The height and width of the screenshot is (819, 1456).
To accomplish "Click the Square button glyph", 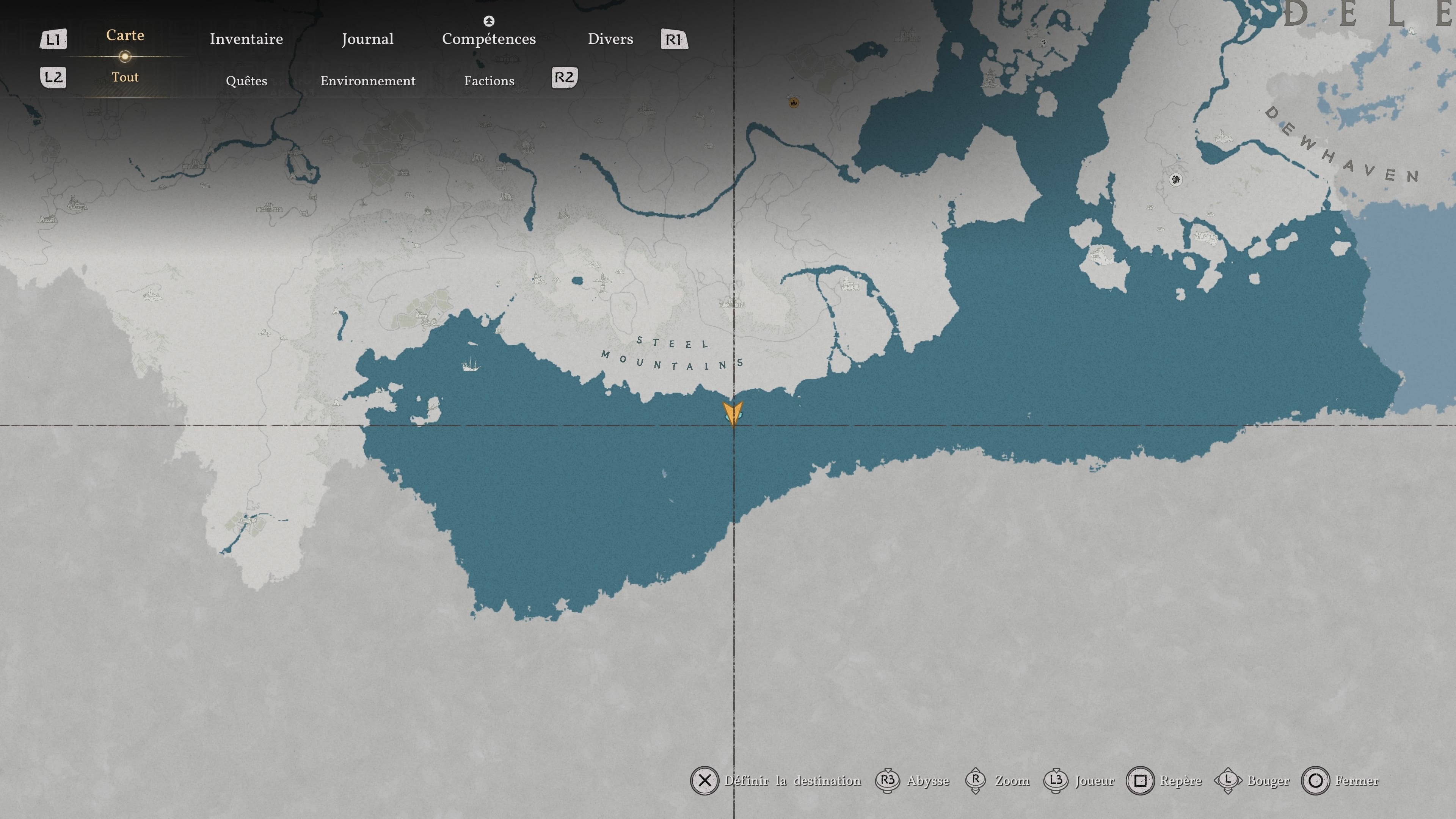I will click(x=1140, y=781).
